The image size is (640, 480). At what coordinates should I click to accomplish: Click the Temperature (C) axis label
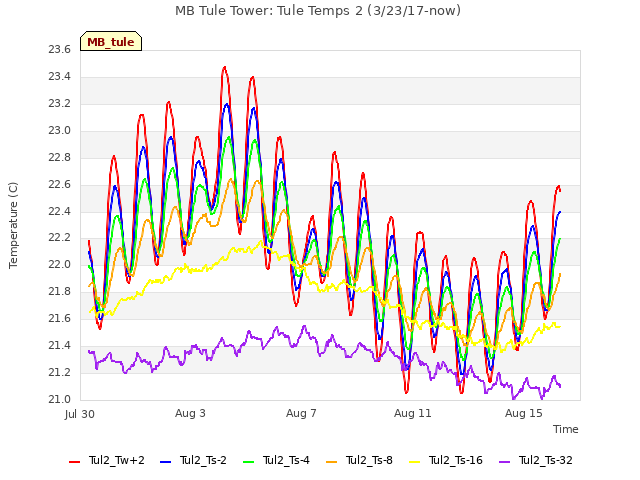point(13,225)
